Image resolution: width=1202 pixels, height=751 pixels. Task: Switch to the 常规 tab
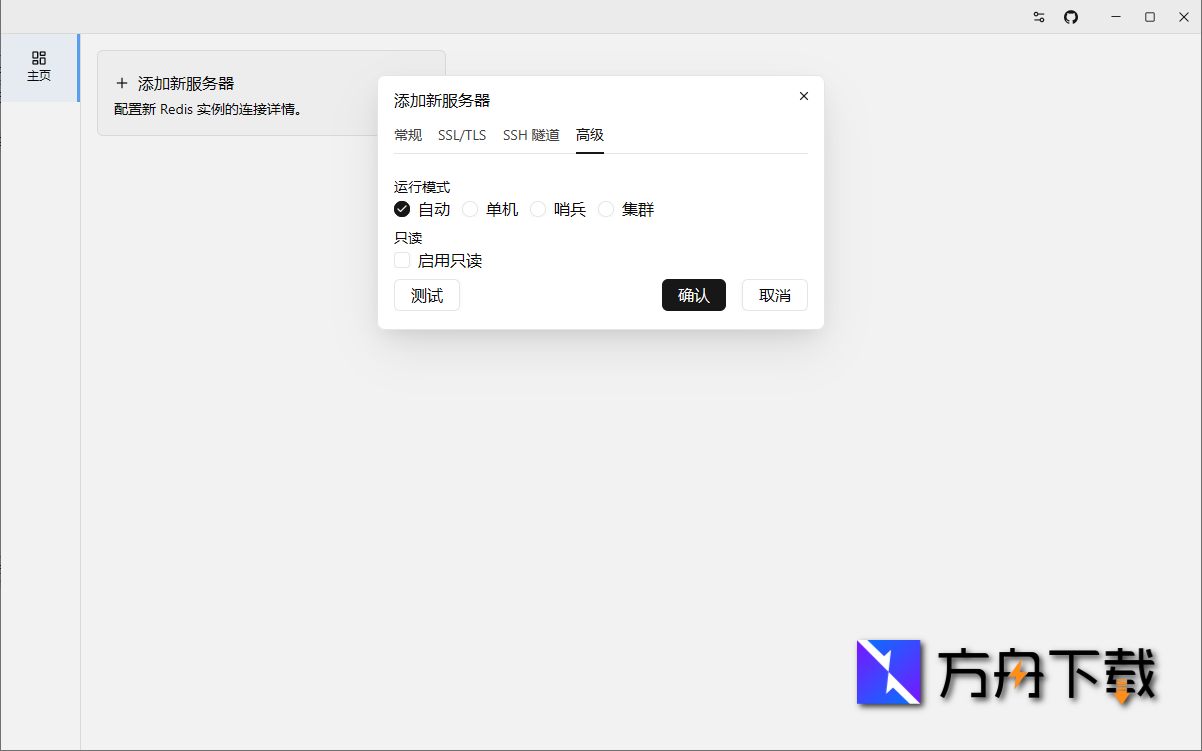point(408,134)
